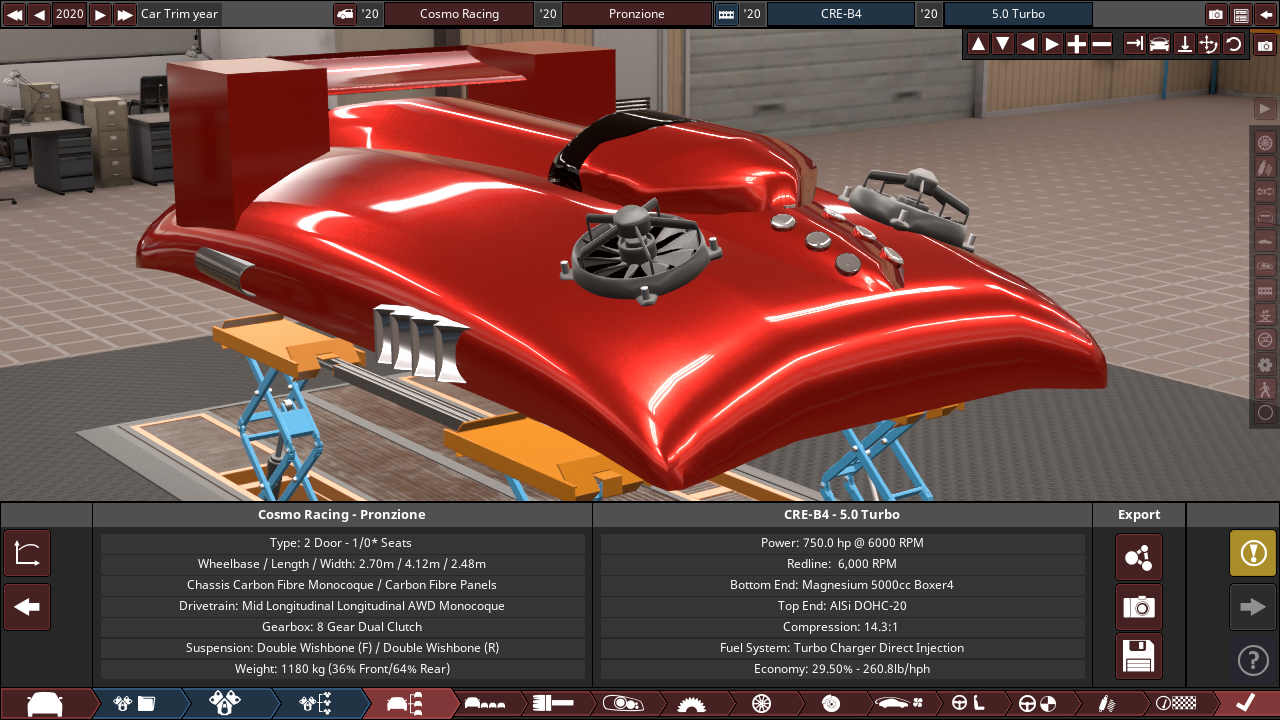Select the CRE-B4 engine family field

(x=841, y=14)
